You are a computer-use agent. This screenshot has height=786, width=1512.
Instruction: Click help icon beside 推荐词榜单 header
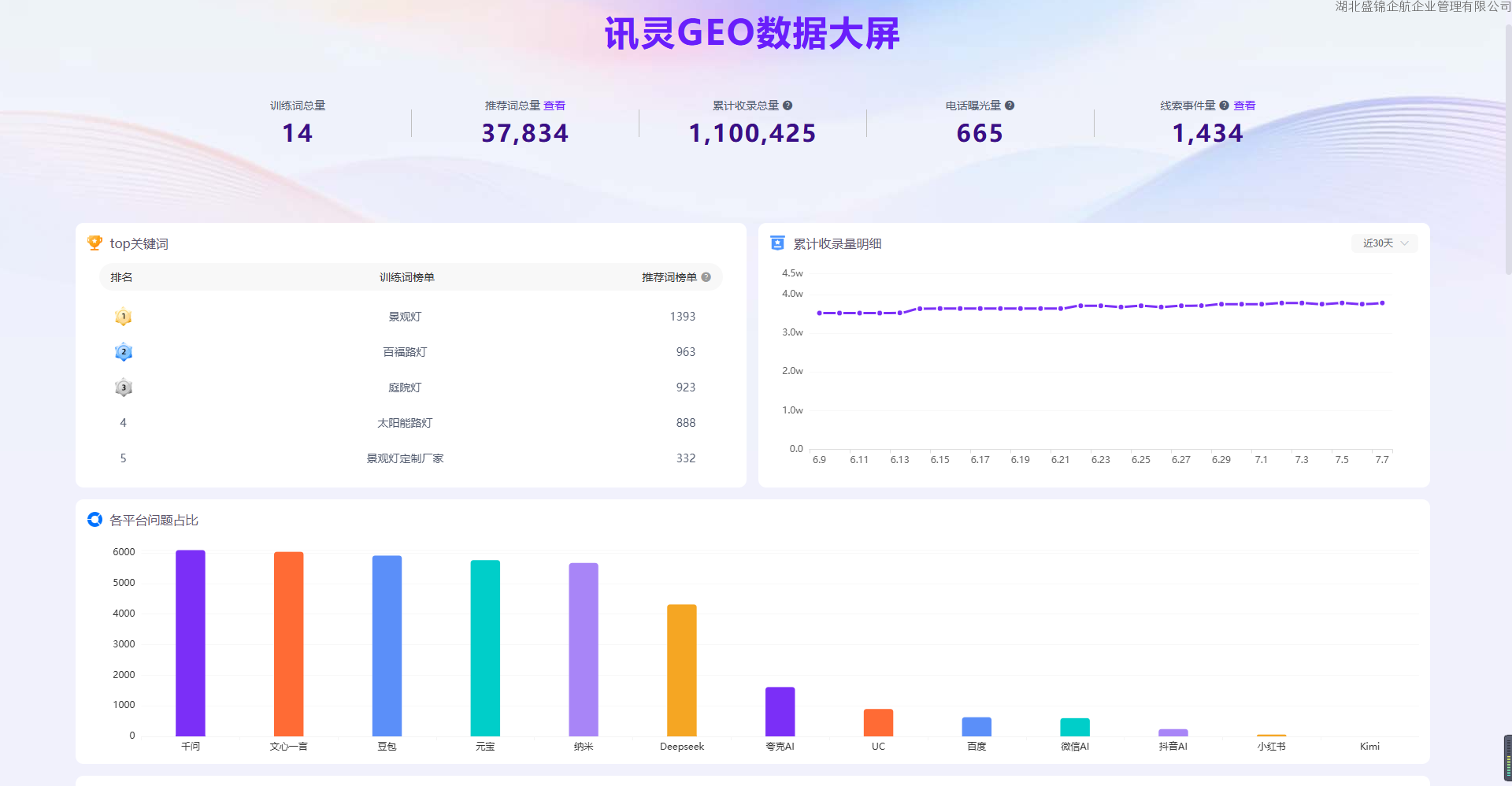(706, 277)
